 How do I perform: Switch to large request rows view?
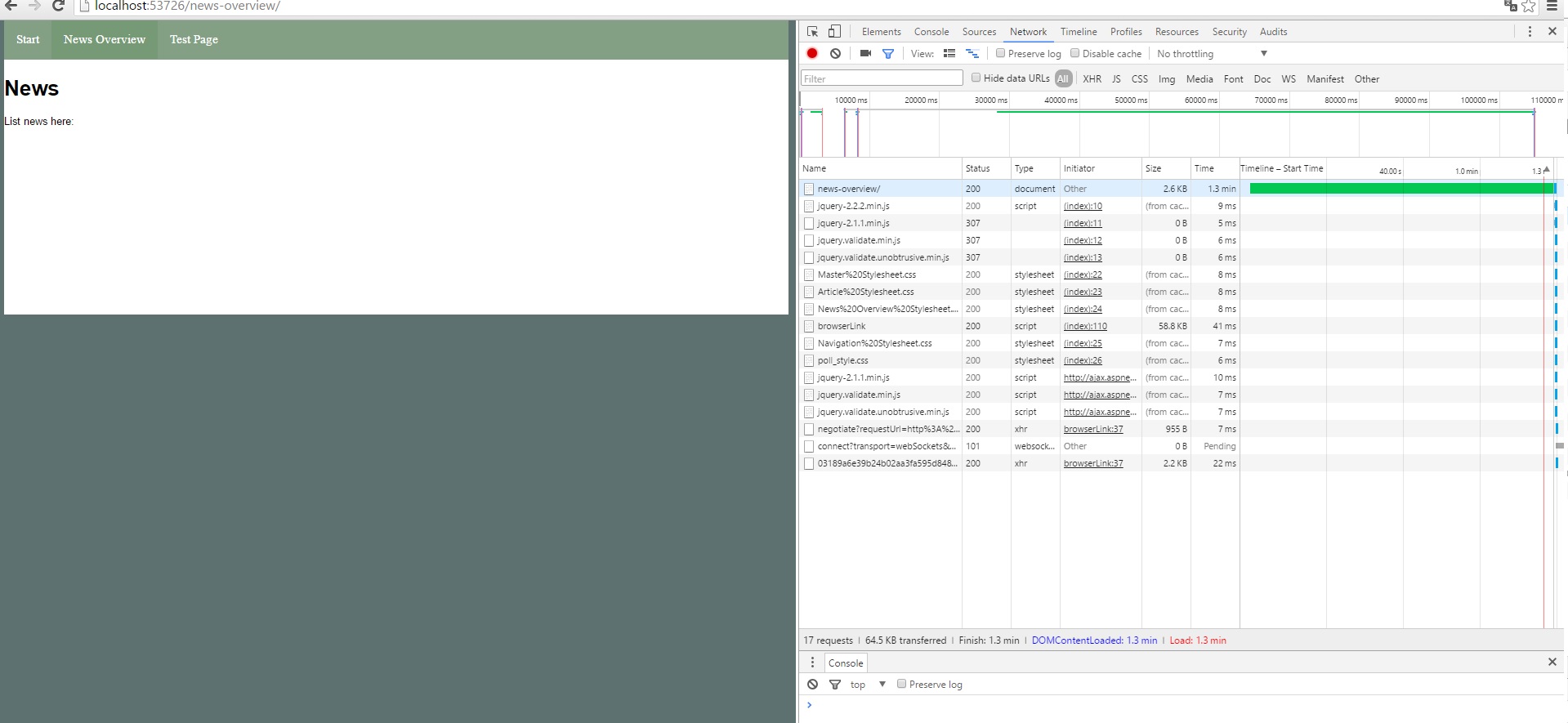coord(949,54)
